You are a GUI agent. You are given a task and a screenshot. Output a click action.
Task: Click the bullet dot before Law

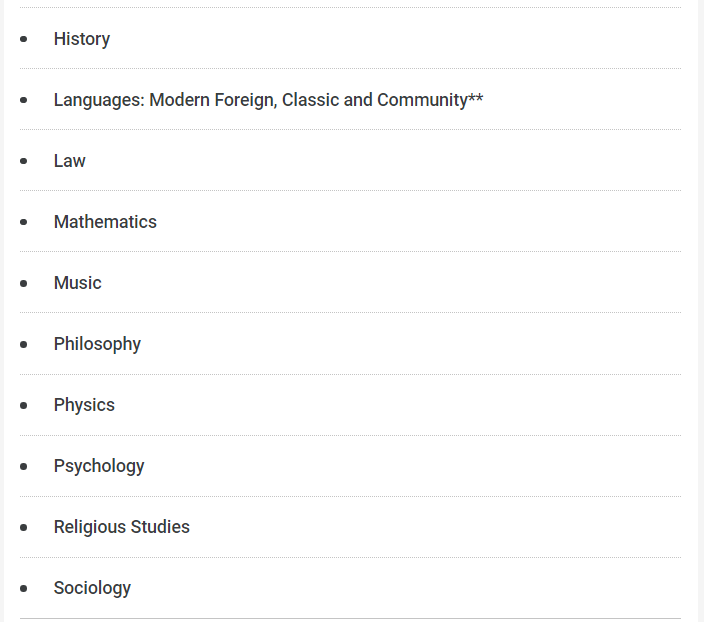click(x=24, y=162)
